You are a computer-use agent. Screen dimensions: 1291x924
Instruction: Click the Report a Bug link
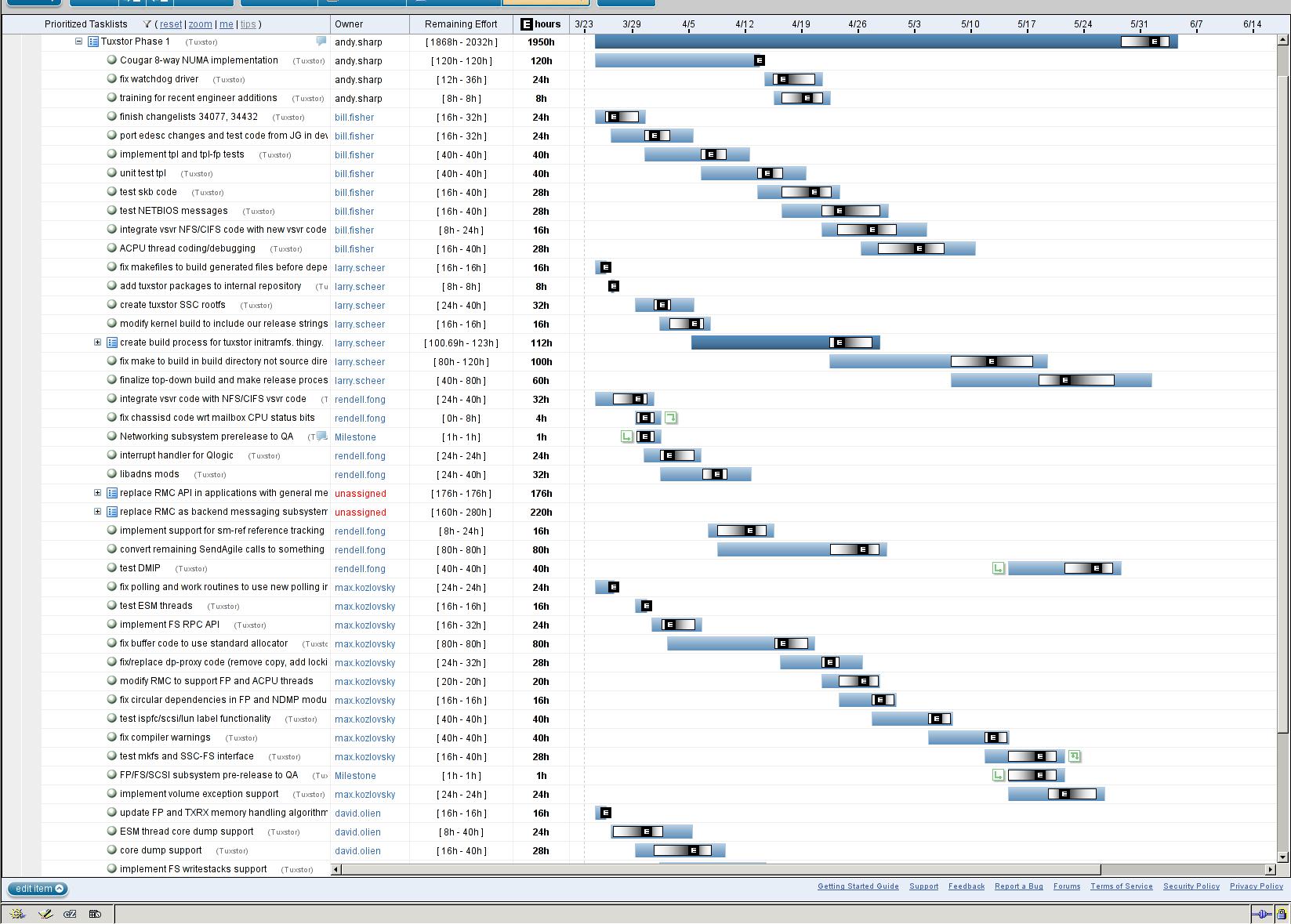(x=1018, y=886)
